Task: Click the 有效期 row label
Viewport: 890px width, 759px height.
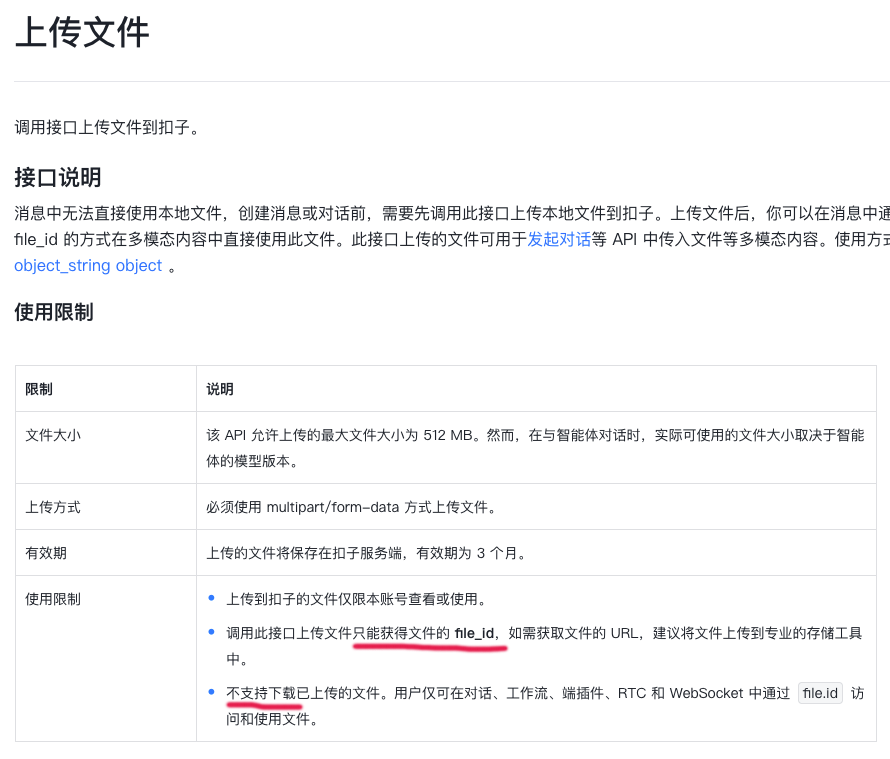Action: [47, 552]
